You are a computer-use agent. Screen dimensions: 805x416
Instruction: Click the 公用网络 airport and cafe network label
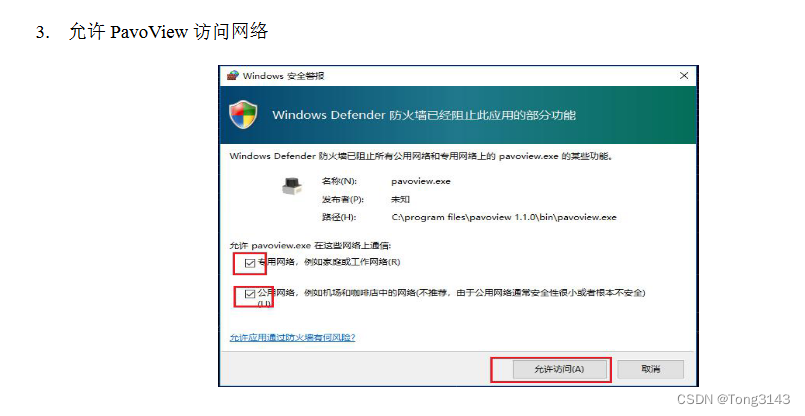[x=451, y=293]
